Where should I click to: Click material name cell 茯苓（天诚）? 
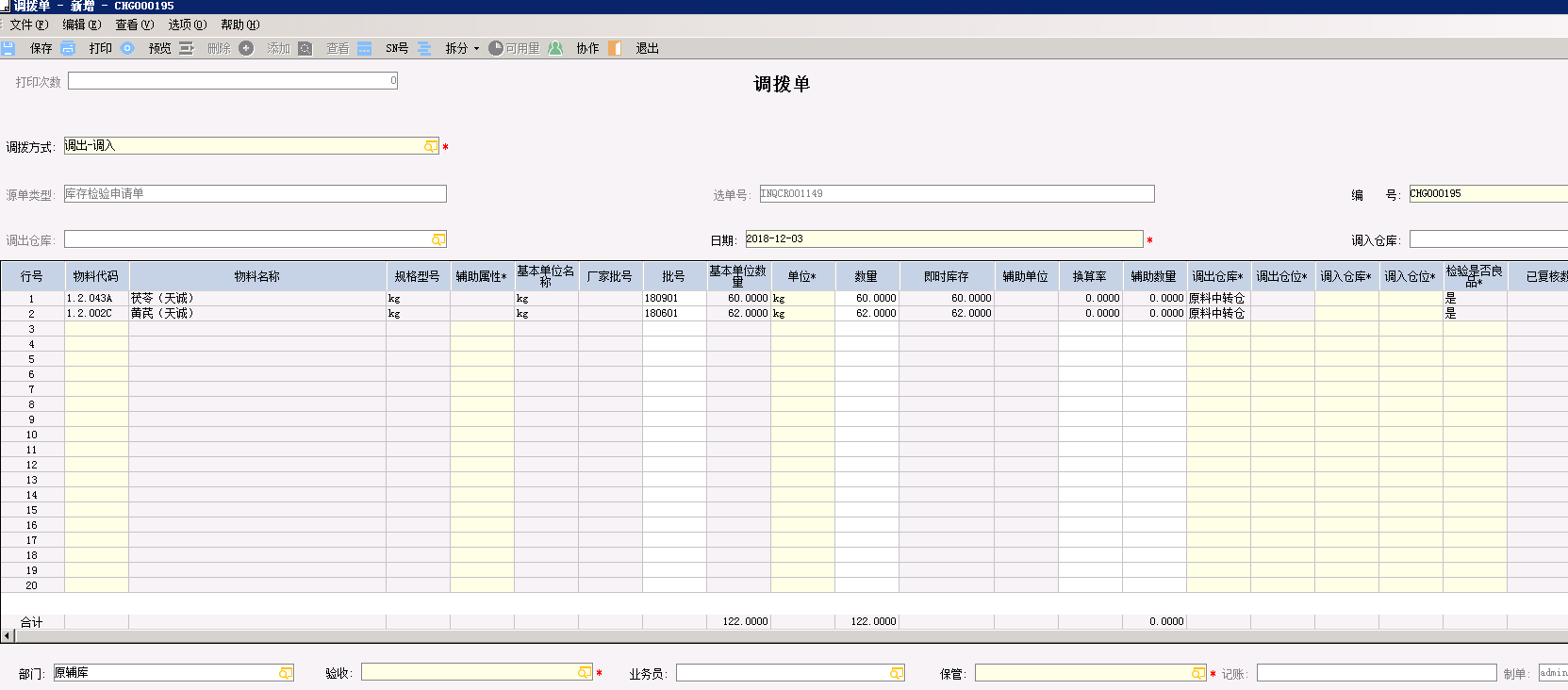(257, 299)
